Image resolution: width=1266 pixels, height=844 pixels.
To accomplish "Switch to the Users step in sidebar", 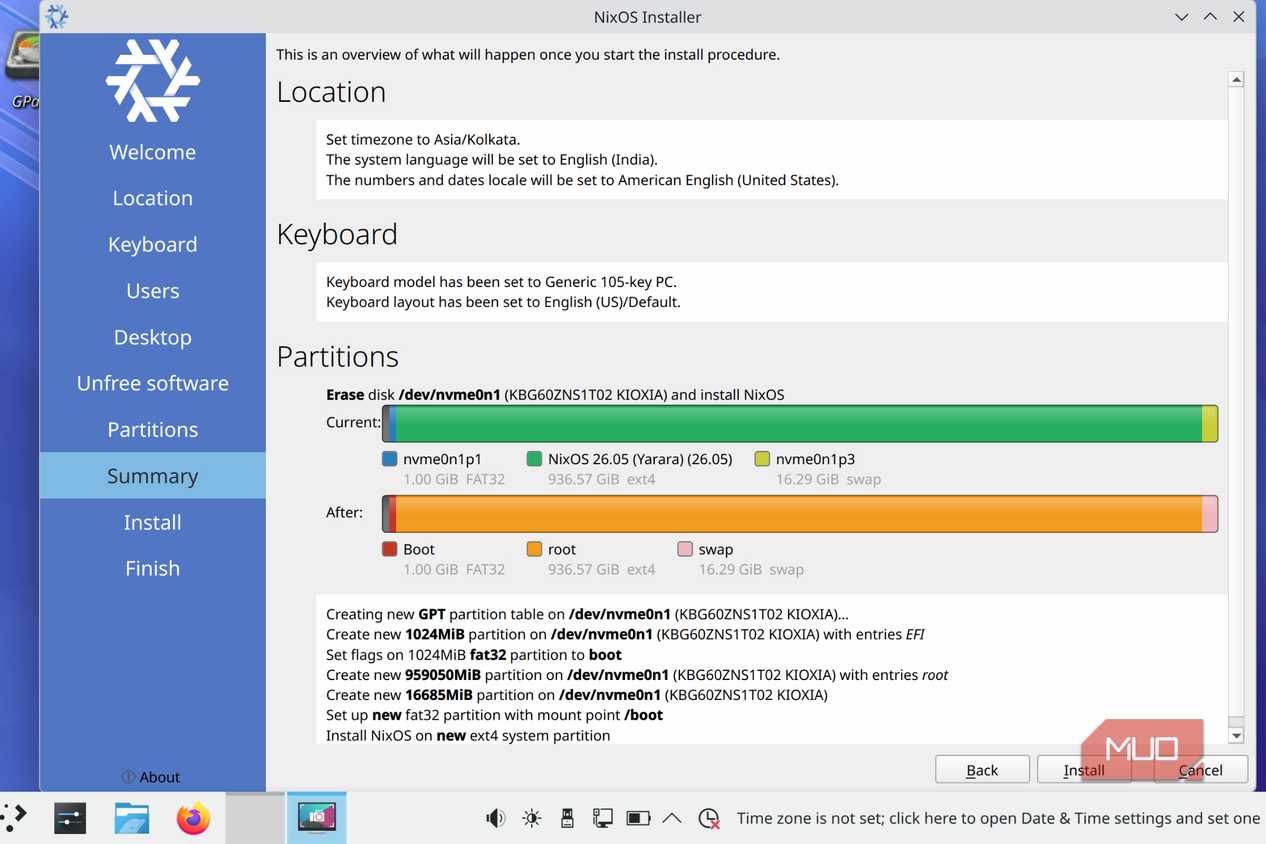I will pos(153,291).
